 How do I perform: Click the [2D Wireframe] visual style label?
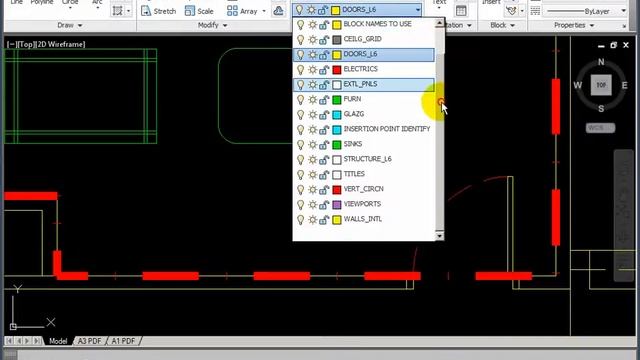(x=60, y=44)
